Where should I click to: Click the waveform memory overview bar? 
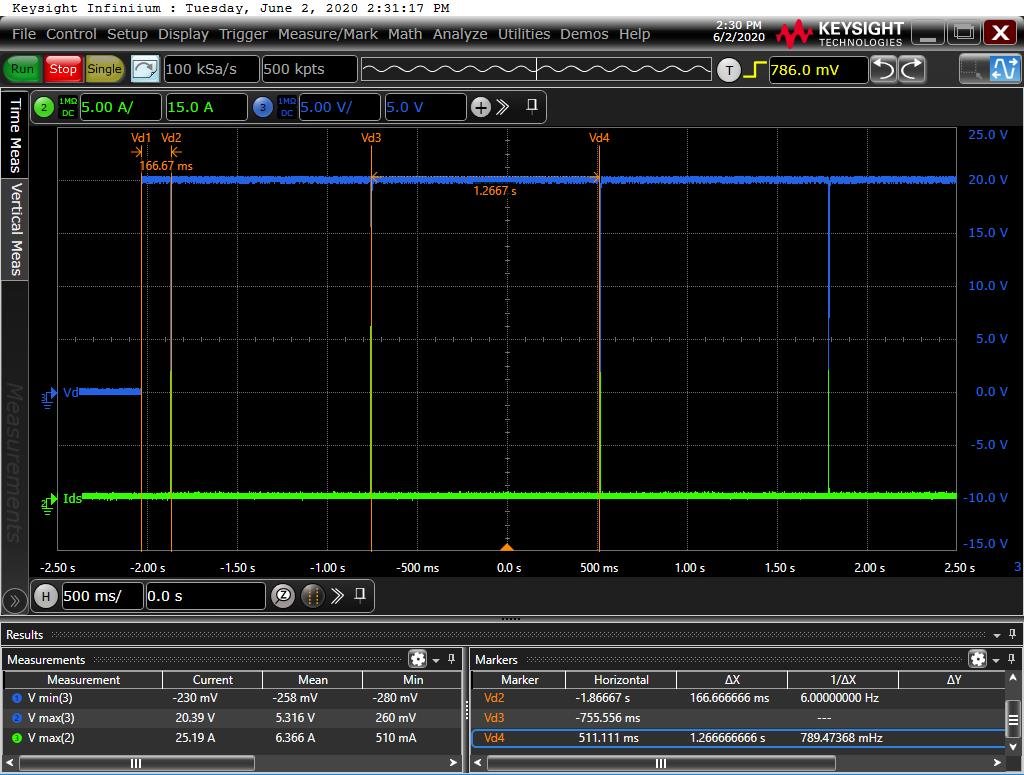(536, 69)
